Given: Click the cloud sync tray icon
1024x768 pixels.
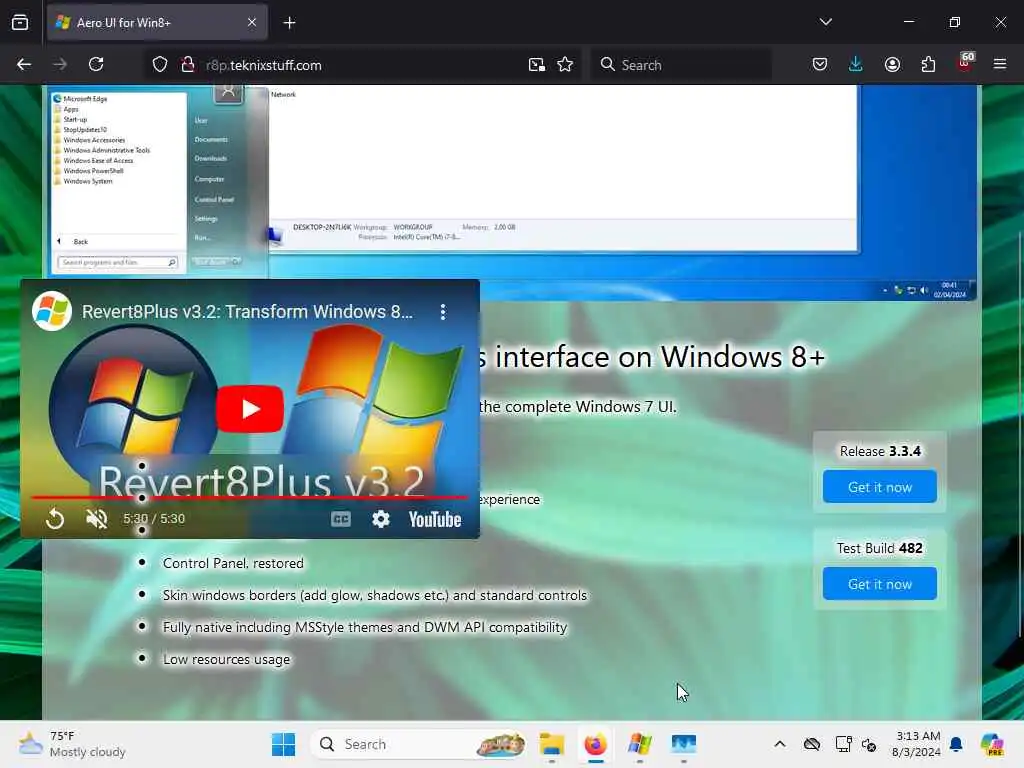Looking at the screenshot, I should pyautogui.click(x=812, y=744).
